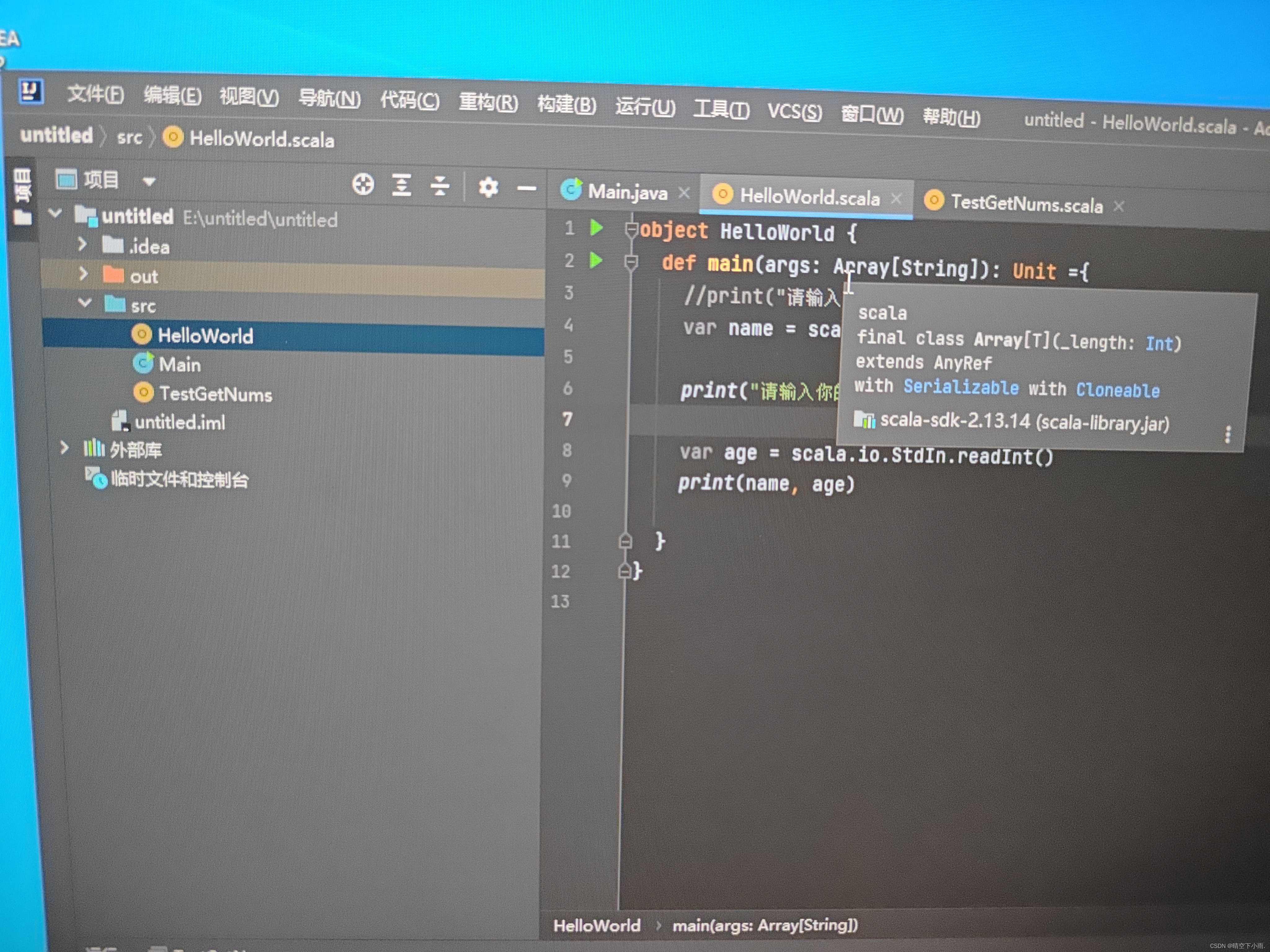Click the Int link in the documentation popup
This screenshot has width=1270, height=952.
1159,343
